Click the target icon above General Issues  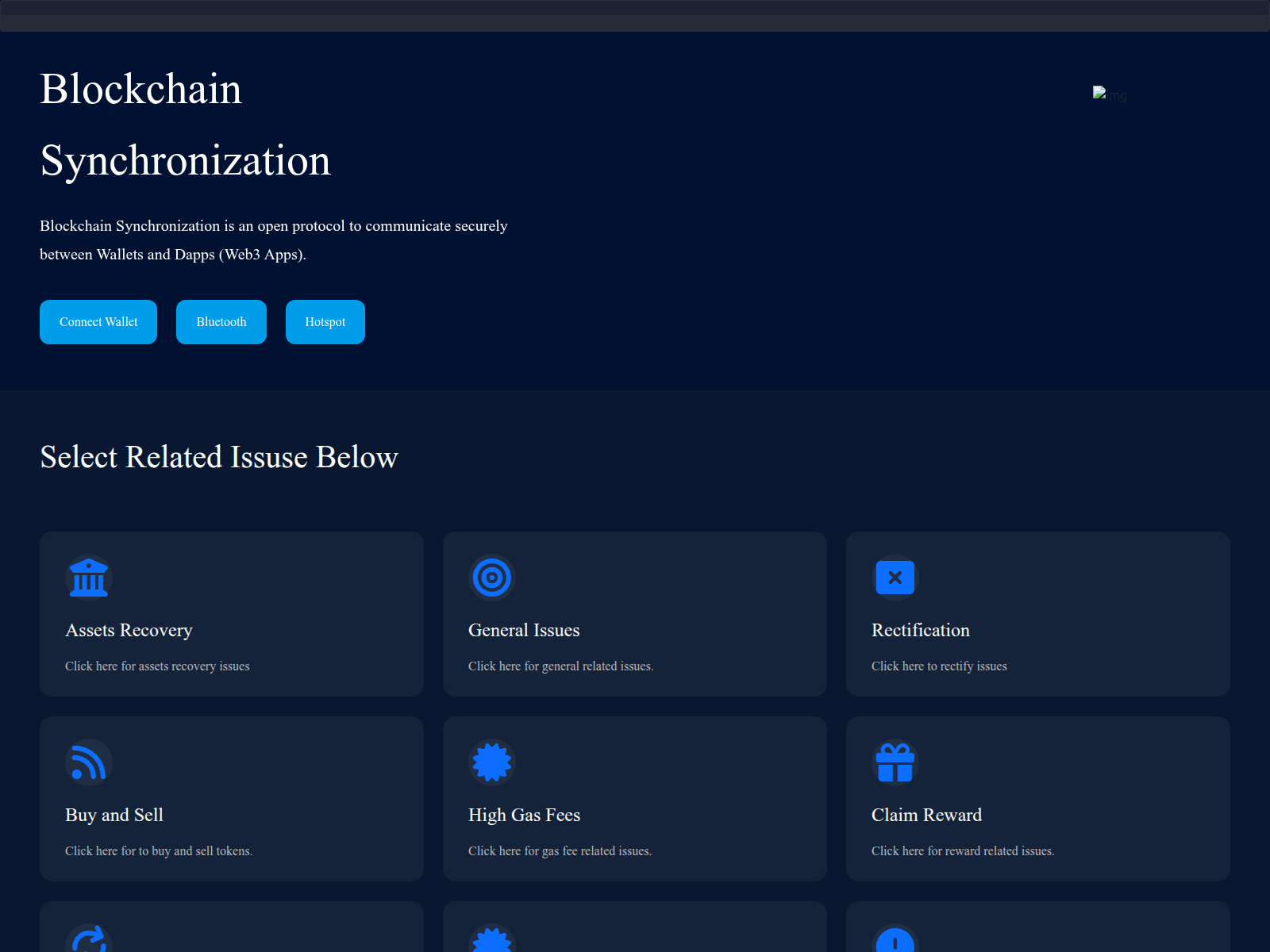(x=492, y=578)
